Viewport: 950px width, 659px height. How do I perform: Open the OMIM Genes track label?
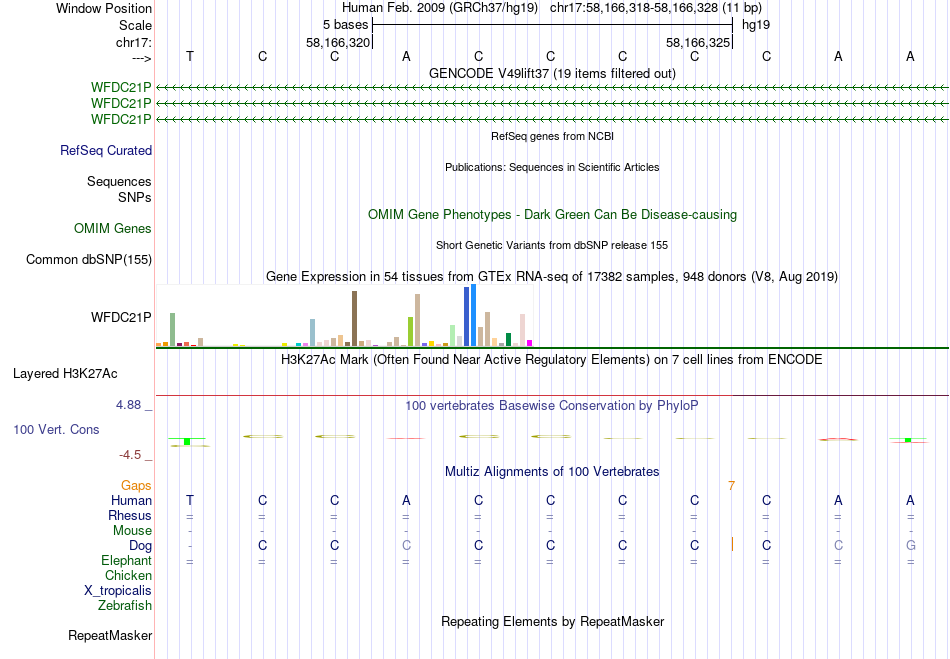coord(112,228)
